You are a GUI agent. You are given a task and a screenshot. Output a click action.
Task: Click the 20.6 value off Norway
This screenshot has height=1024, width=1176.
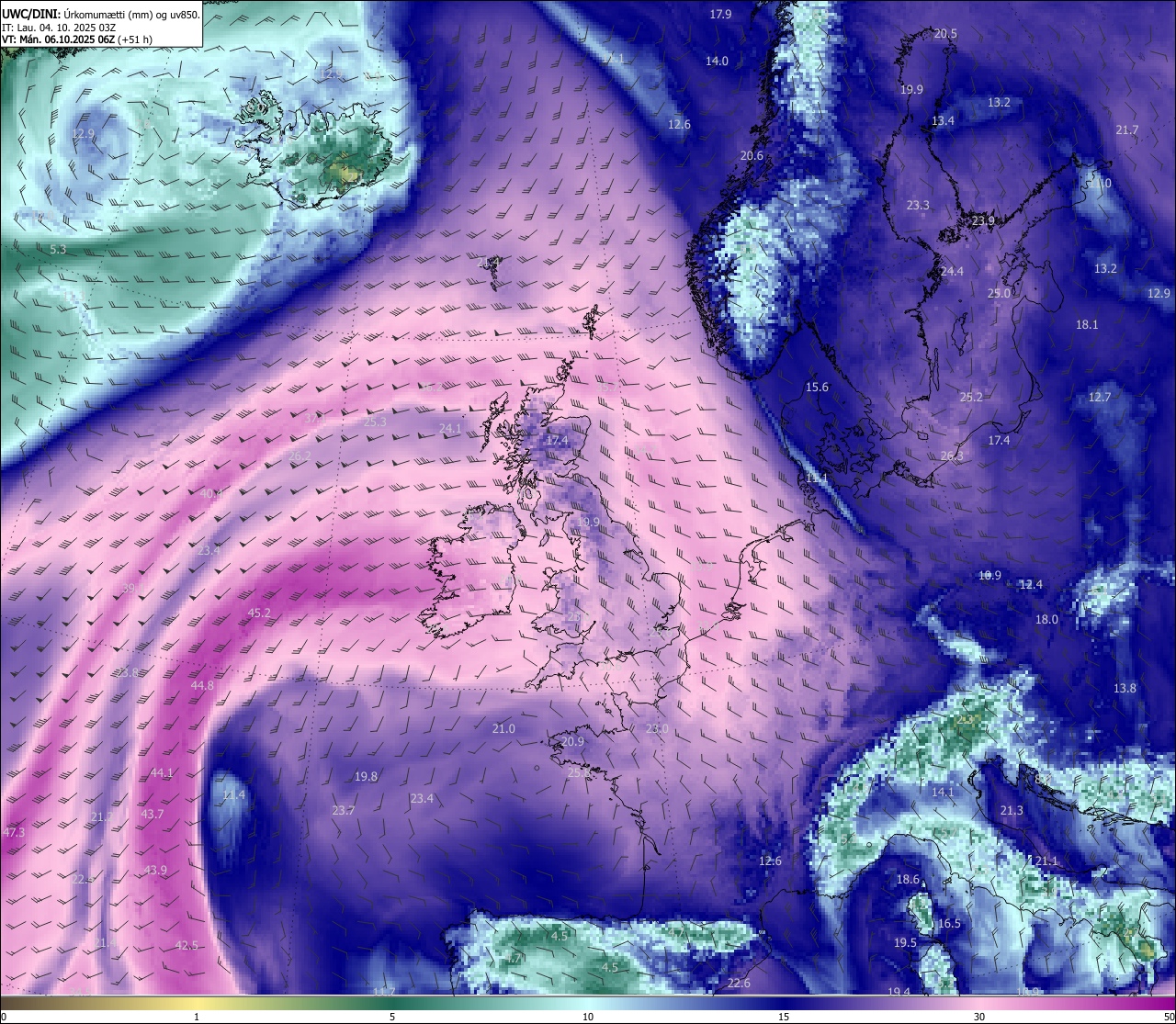pos(752,156)
